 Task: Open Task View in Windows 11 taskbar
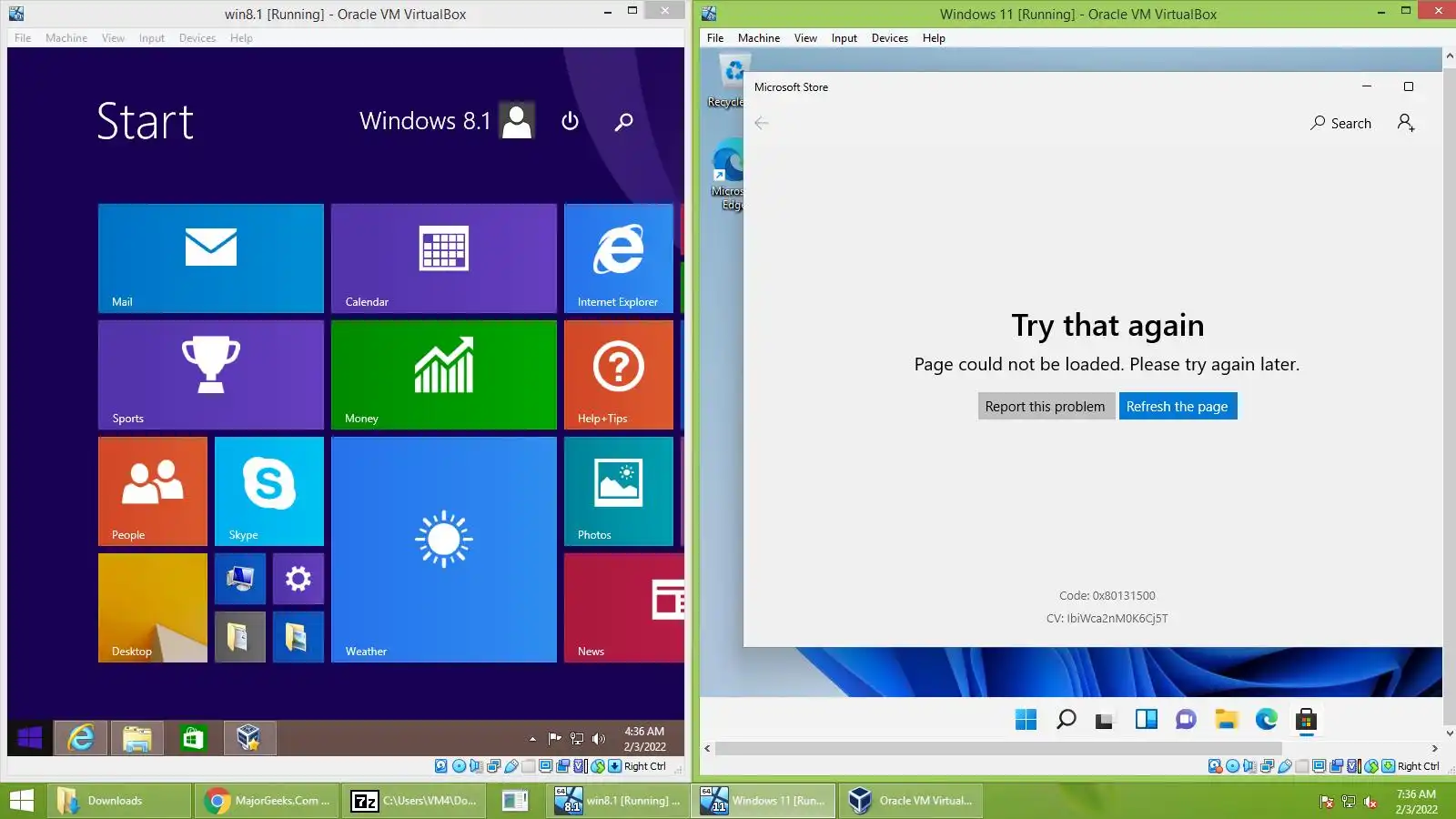(1105, 720)
